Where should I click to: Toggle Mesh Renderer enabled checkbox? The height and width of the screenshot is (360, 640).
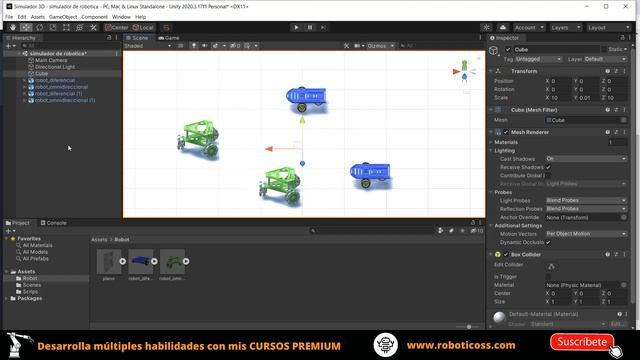[x=506, y=132]
